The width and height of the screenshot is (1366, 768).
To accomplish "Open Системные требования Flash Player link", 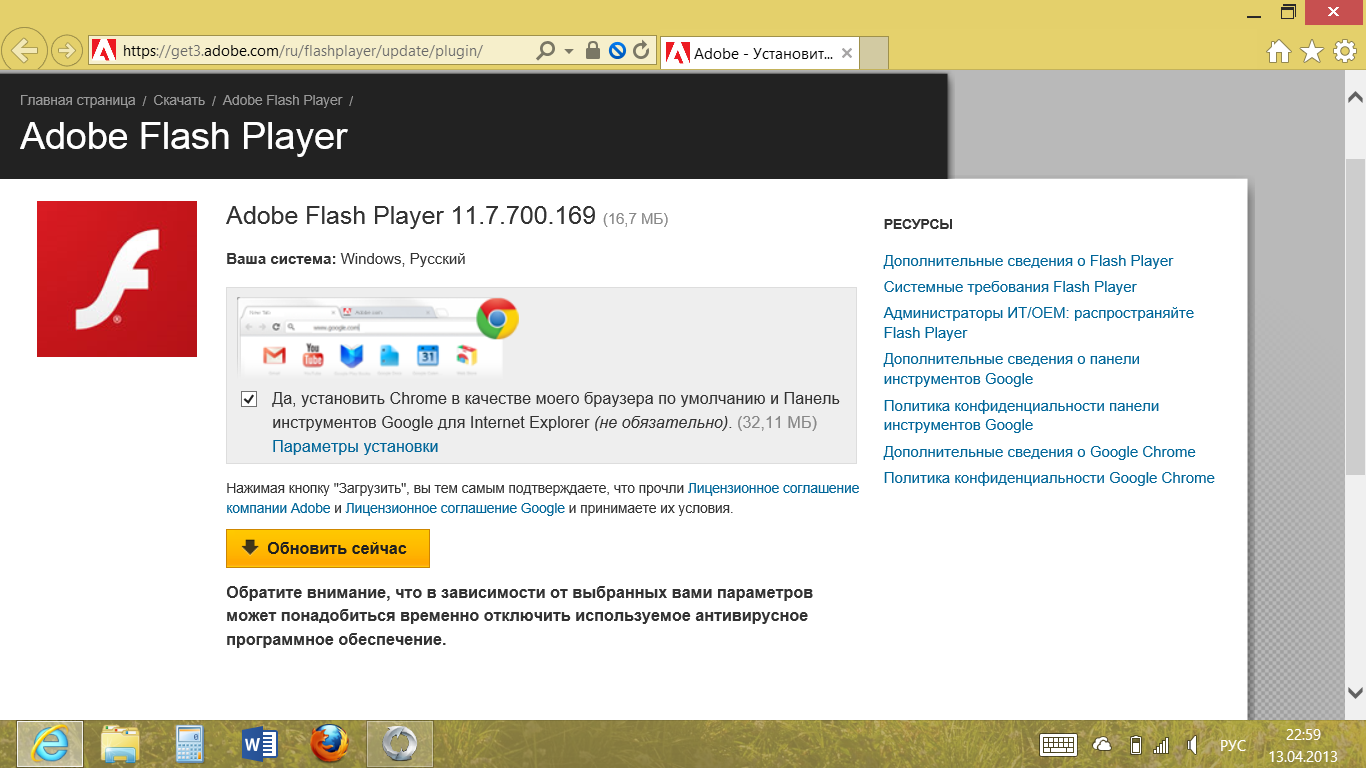I will [1009, 287].
